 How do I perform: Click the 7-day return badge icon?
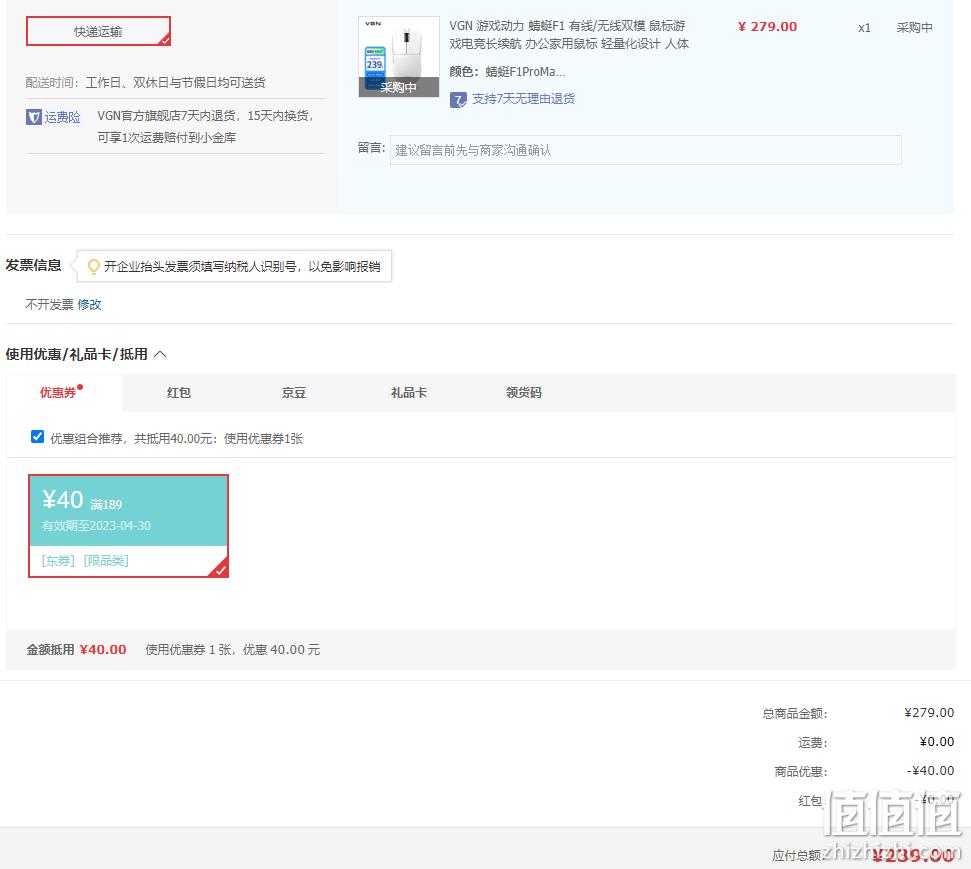tap(458, 100)
